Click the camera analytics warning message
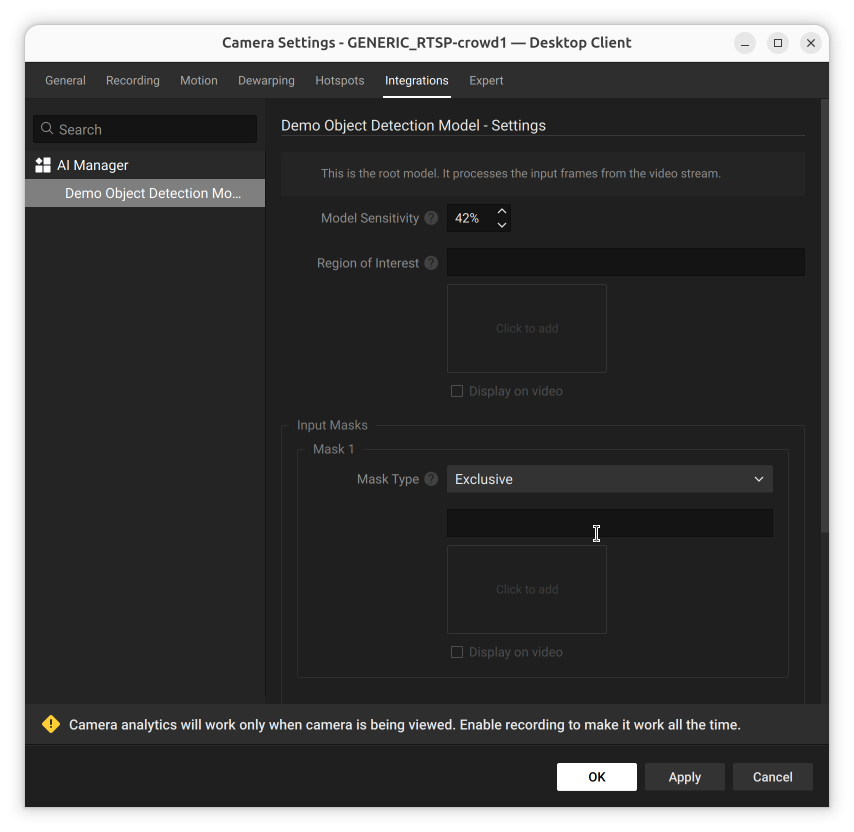Image resolution: width=854 pixels, height=832 pixels. point(405,725)
